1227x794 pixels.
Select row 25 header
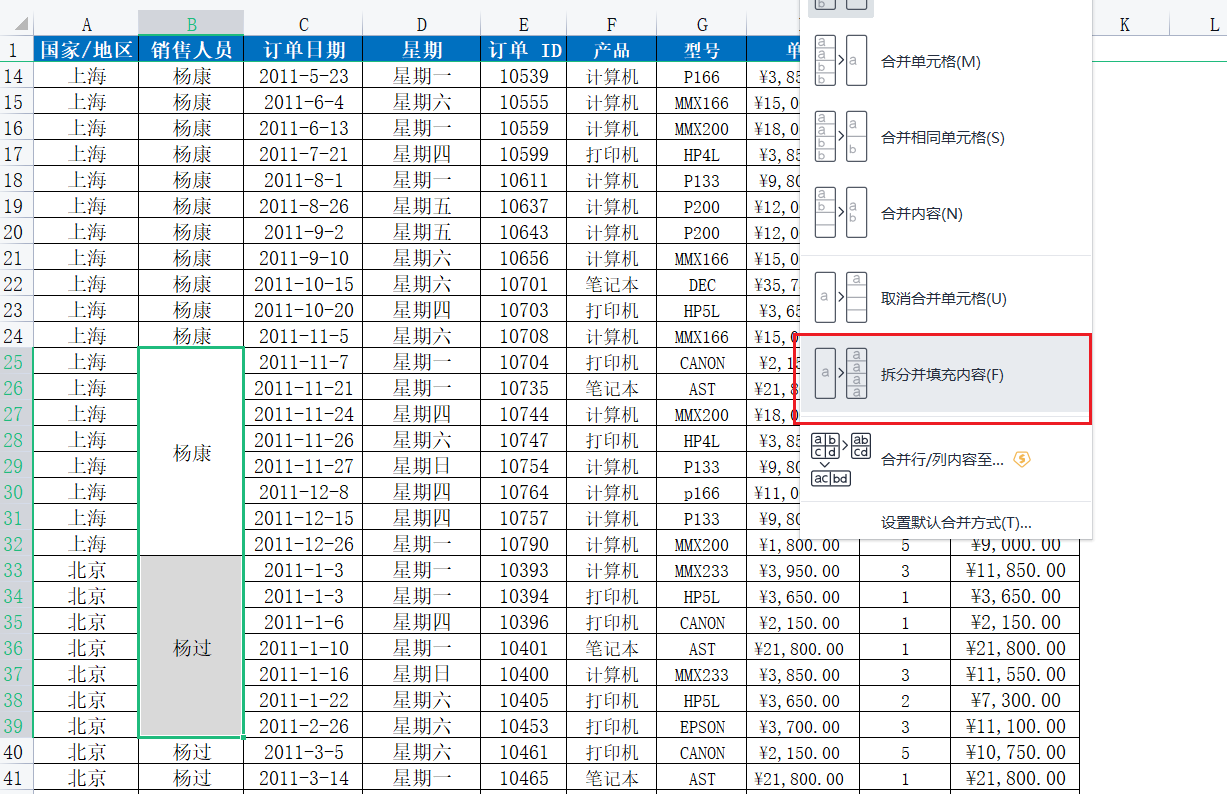coord(16,361)
